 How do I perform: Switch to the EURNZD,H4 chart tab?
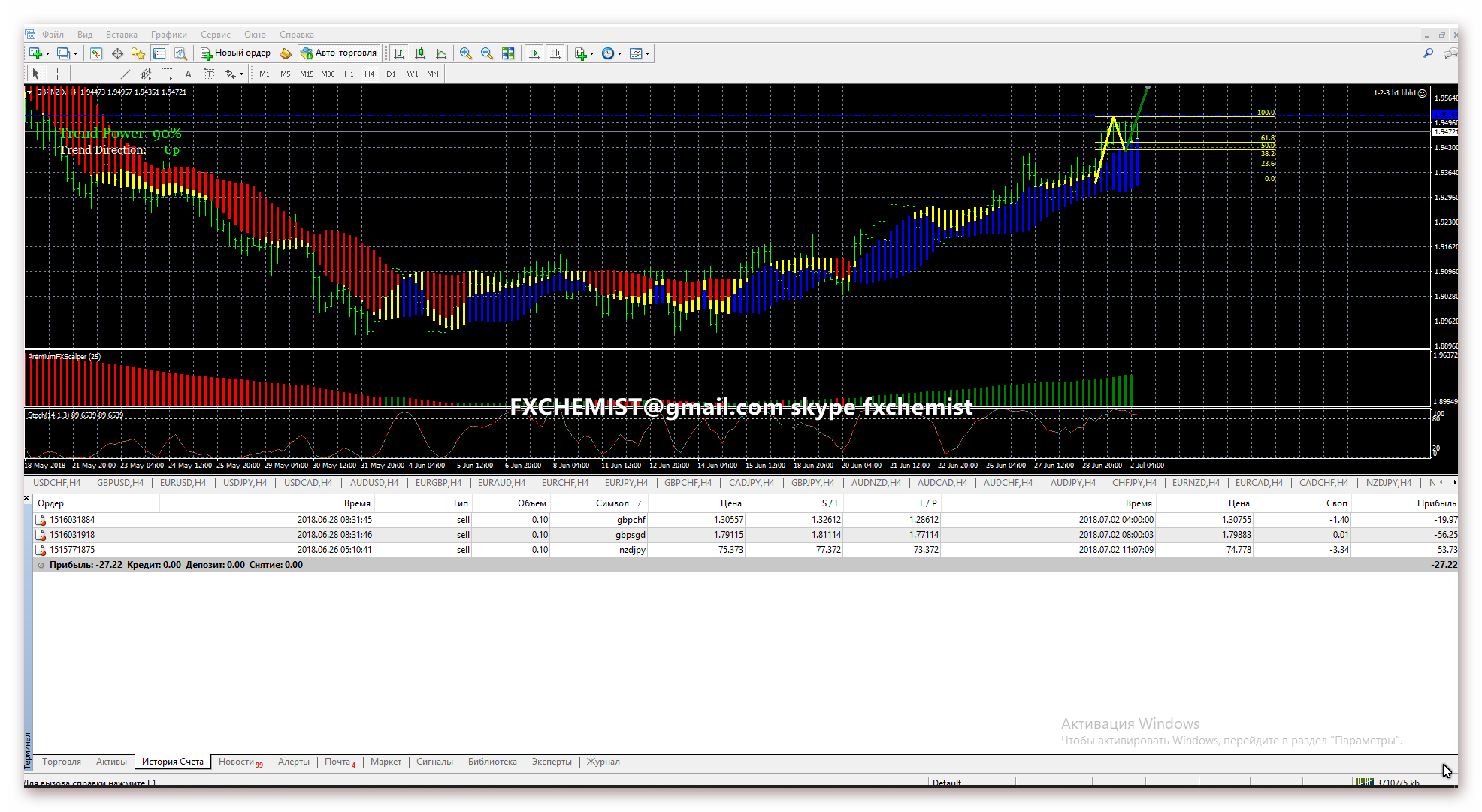click(x=1196, y=483)
